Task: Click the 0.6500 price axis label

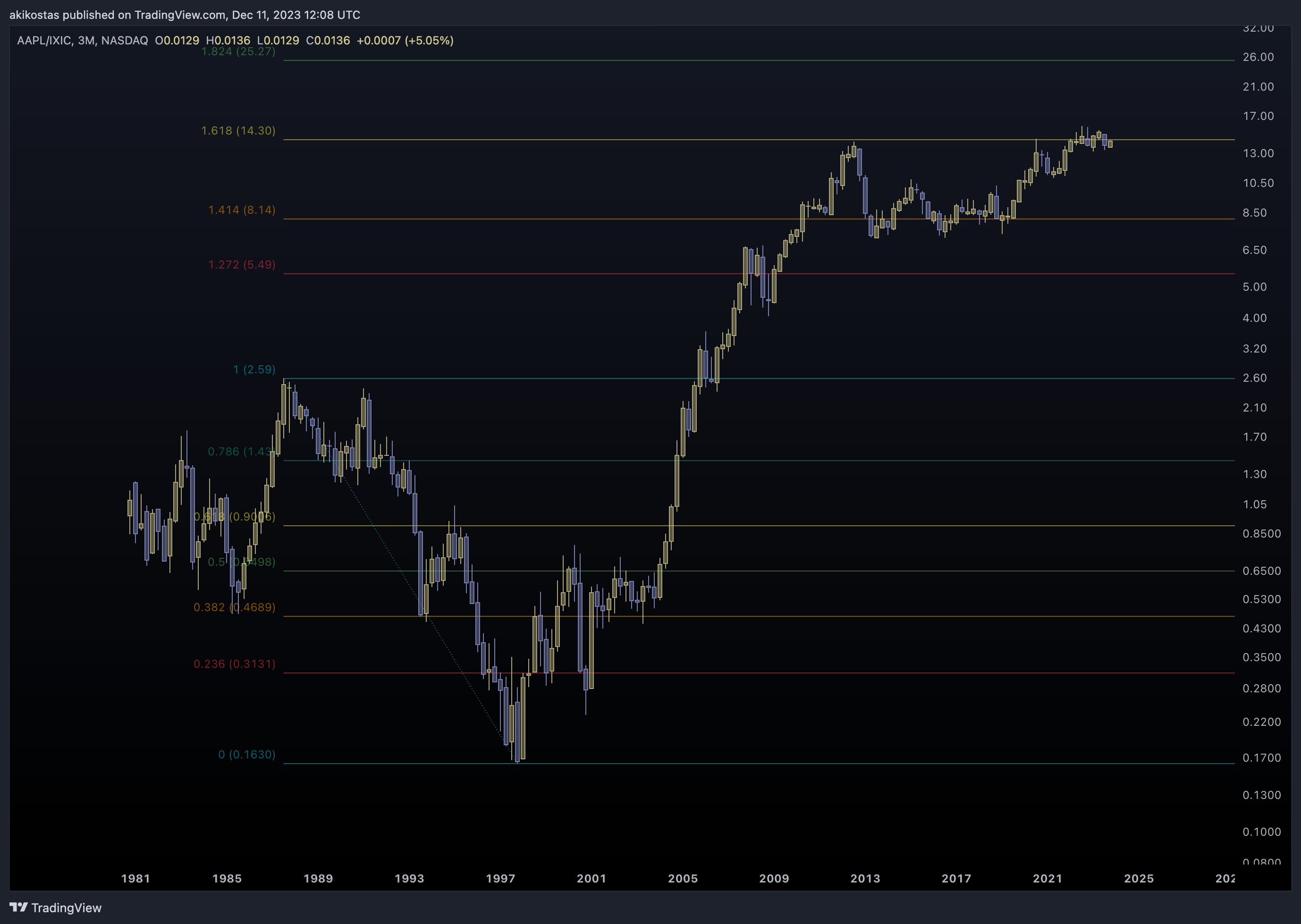Action: [1262, 571]
